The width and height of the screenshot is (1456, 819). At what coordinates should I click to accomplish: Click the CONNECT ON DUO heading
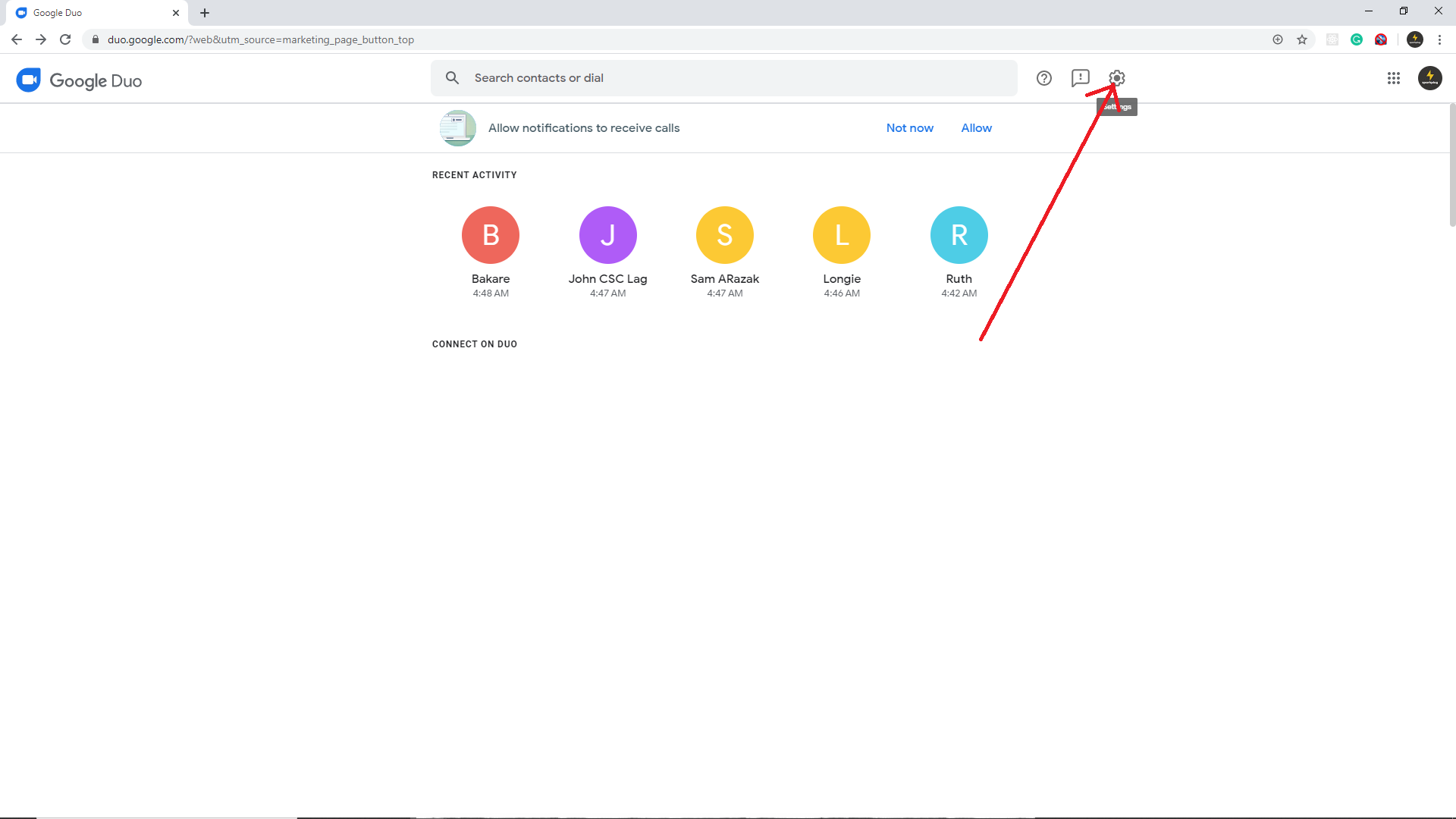point(475,344)
